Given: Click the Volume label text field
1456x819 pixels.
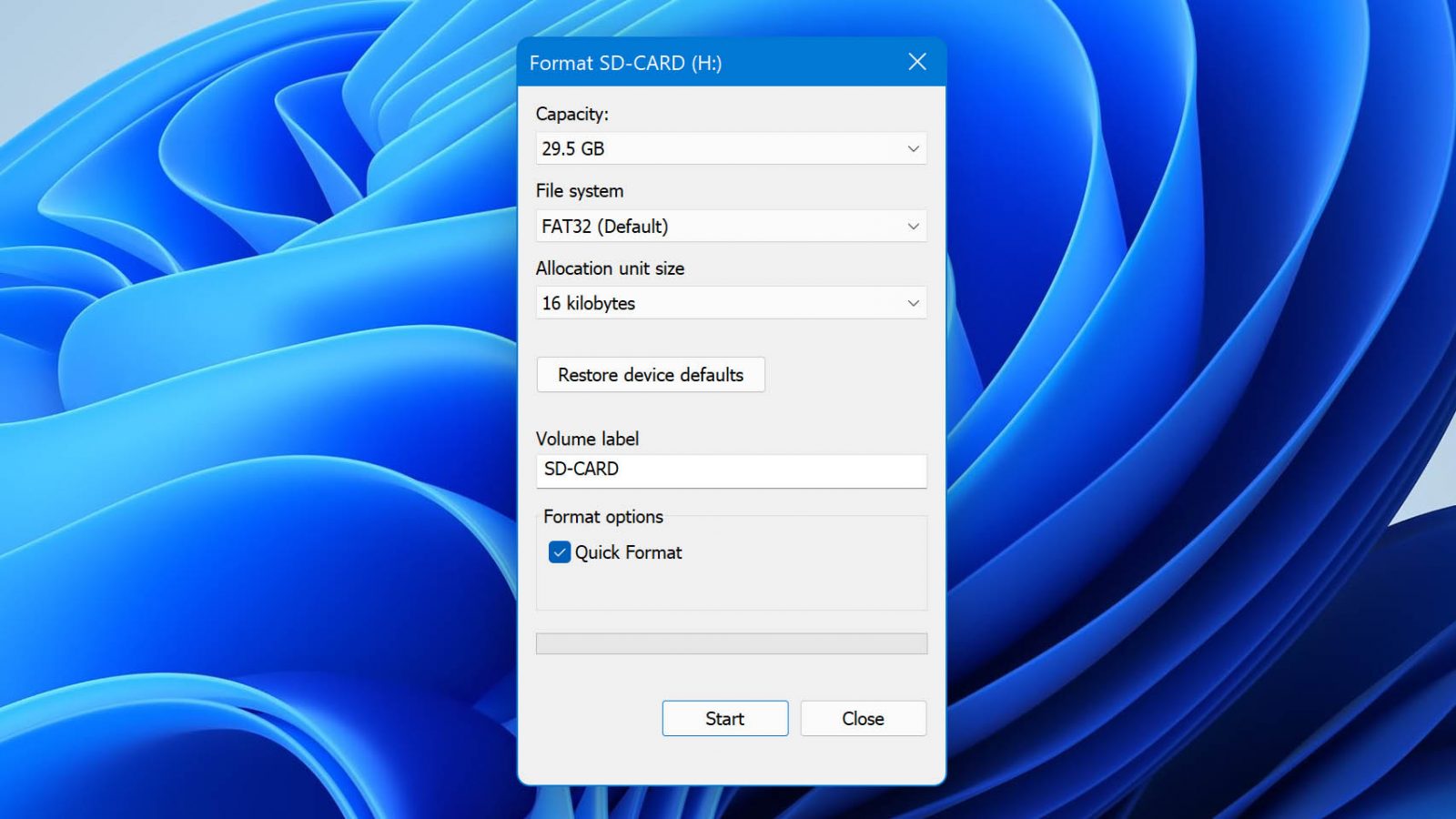Looking at the screenshot, I should (x=731, y=470).
